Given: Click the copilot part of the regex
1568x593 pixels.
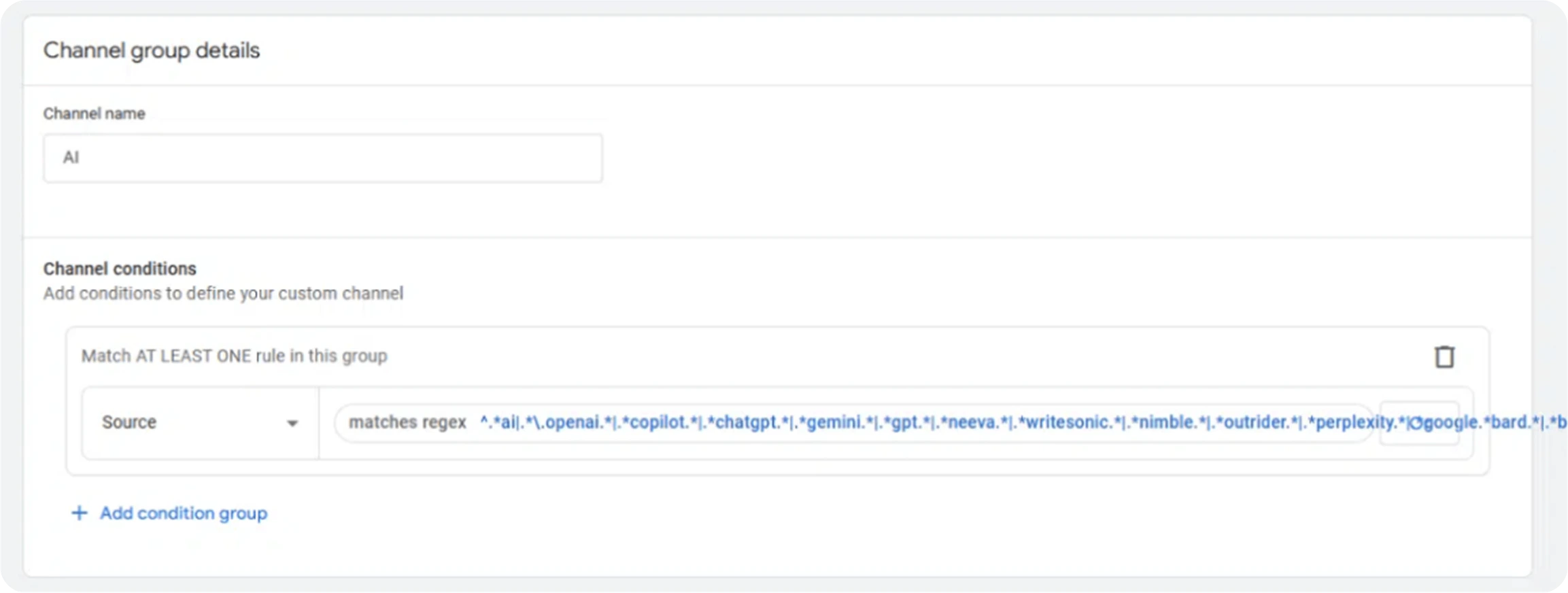Looking at the screenshot, I should pos(654,422).
